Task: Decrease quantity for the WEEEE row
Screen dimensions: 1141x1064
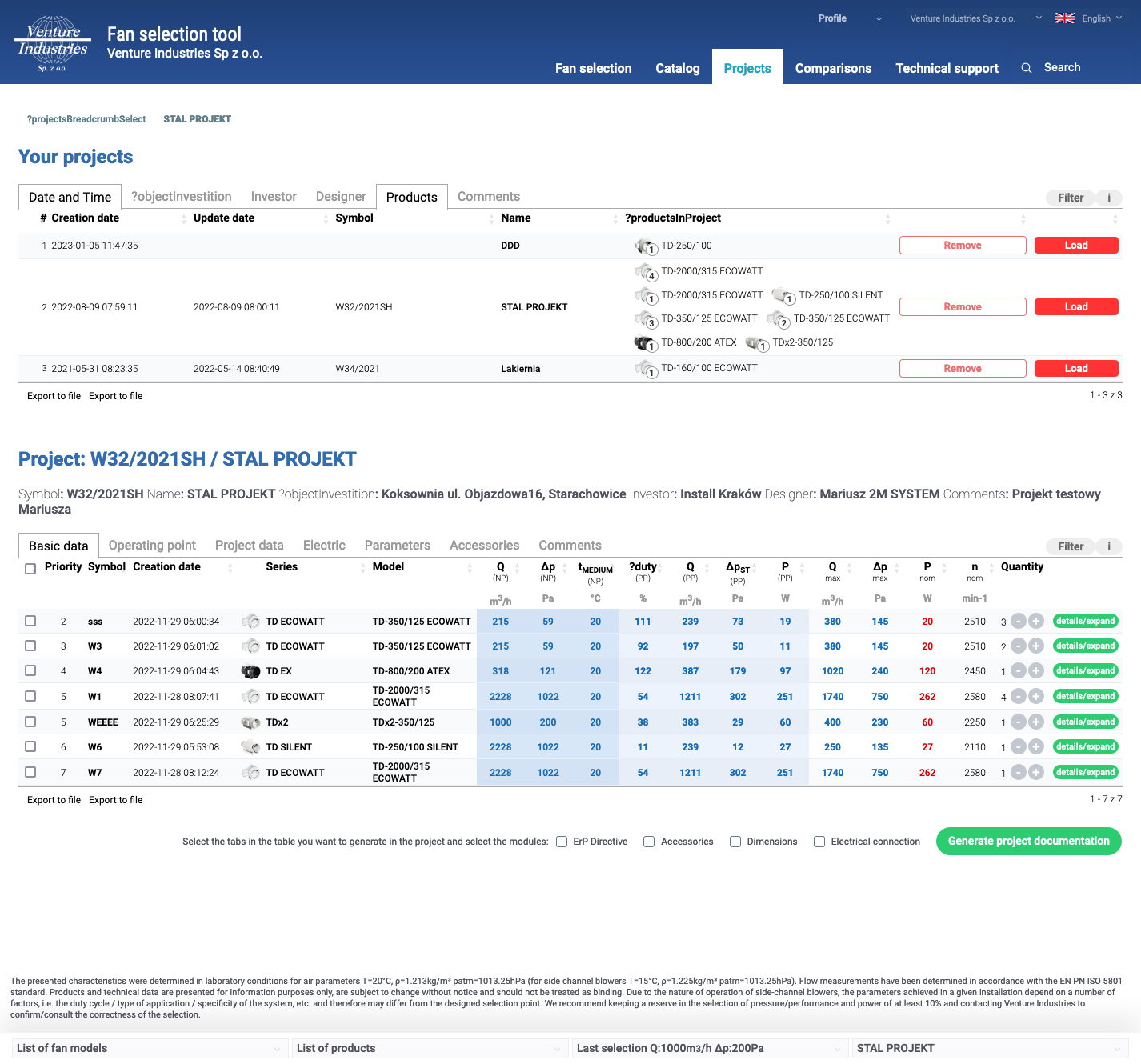Action: (1019, 722)
